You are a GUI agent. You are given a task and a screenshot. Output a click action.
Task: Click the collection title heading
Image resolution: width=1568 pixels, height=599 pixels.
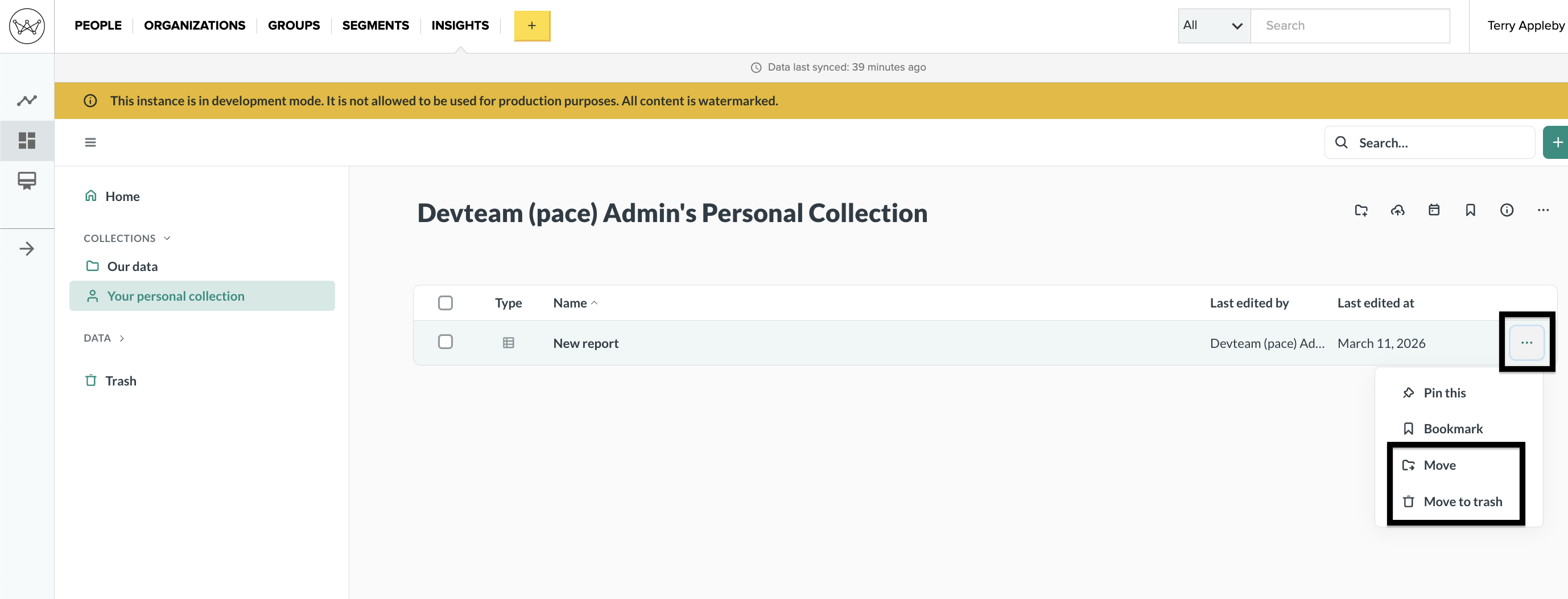pos(672,214)
